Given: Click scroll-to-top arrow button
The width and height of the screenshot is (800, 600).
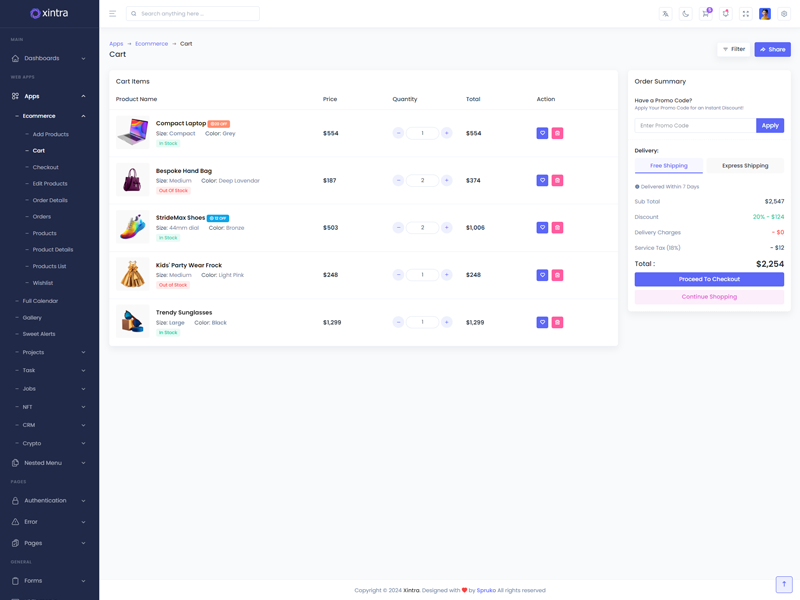Looking at the screenshot, I should click(x=784, y=584).
